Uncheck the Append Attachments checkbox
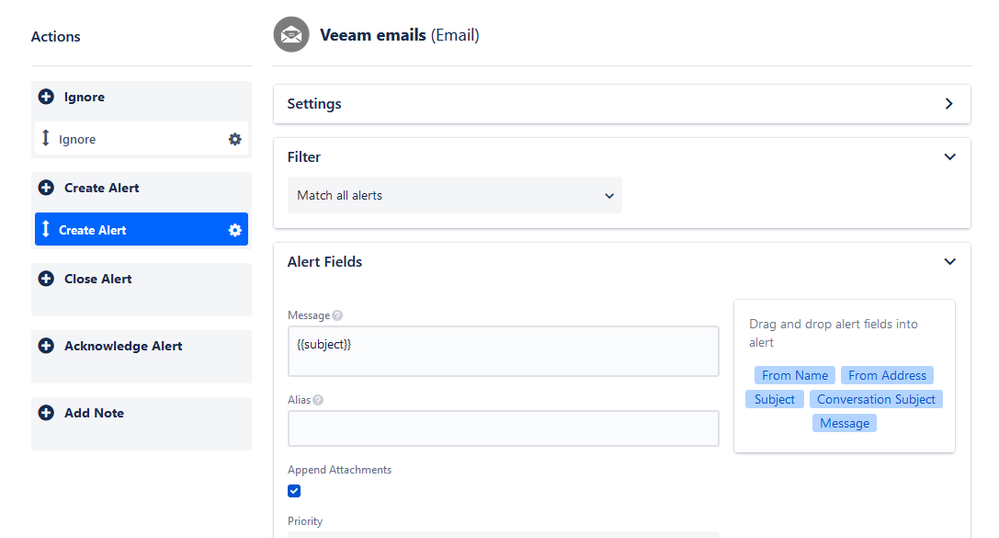This screenshot has height=538, width=999. 294,491
